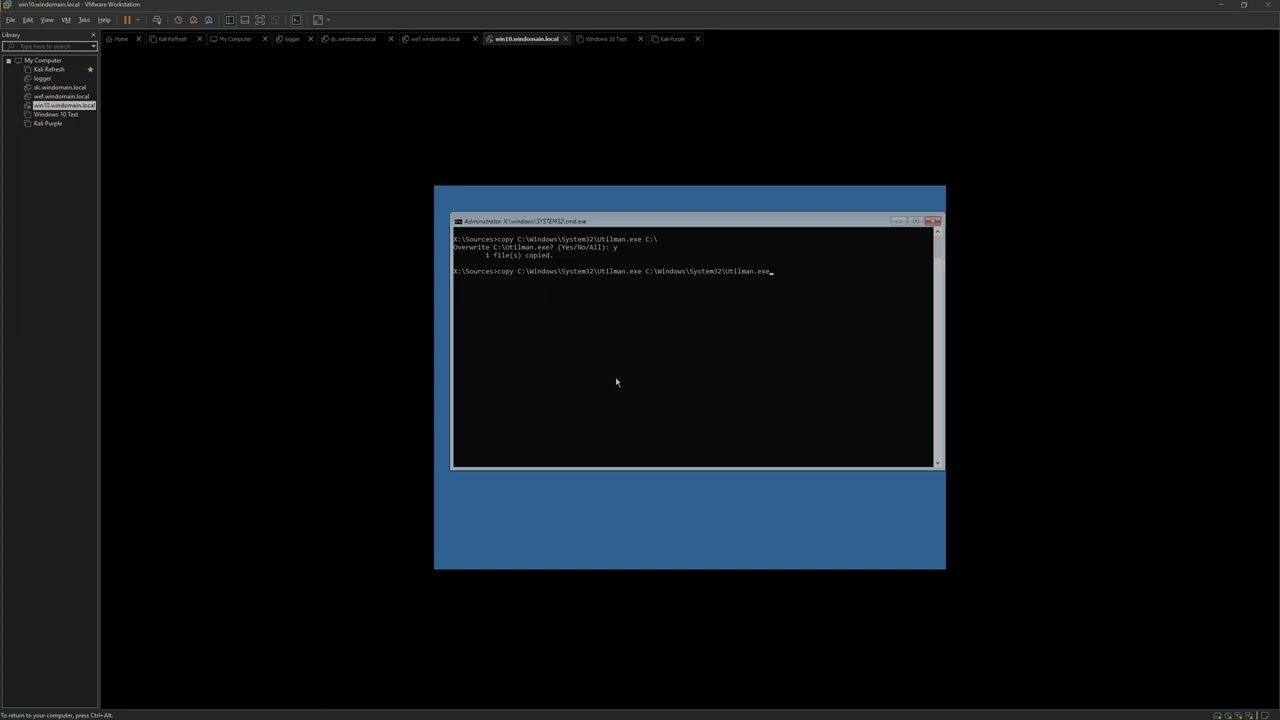Viewport: 1280px width, 720px height.
Task: Switch to the wef.windomain.local tab
Action: pyautogui.click(x=435, y=39)
